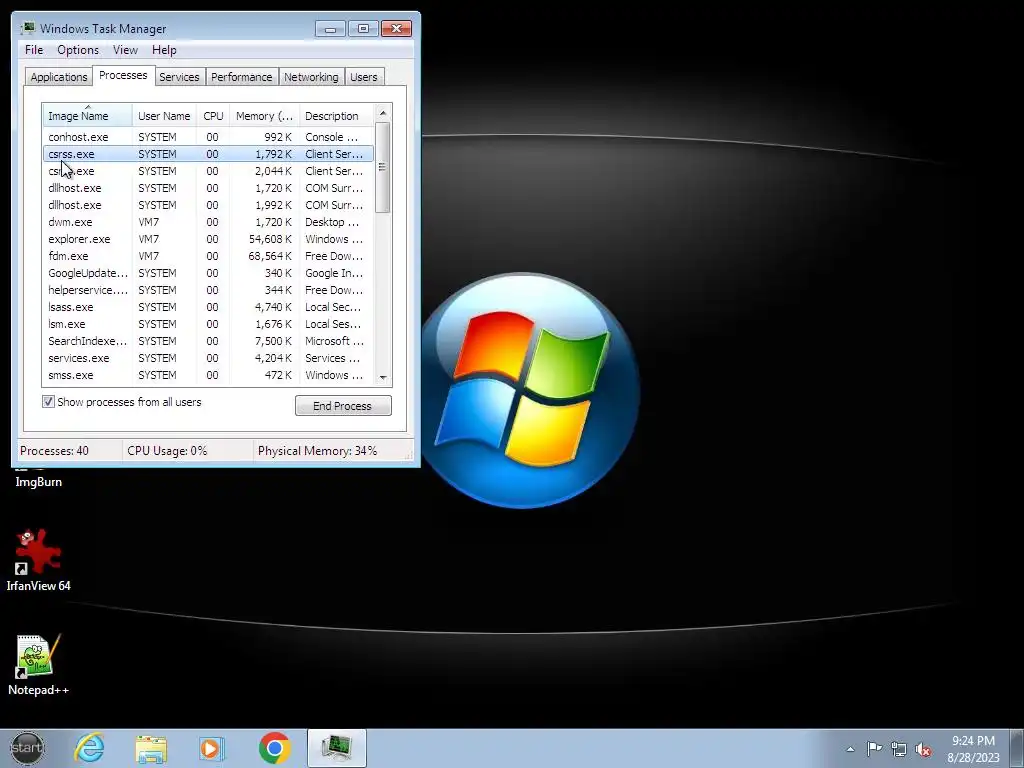Launch Google Chrome from the taskbar

[274, 748]
